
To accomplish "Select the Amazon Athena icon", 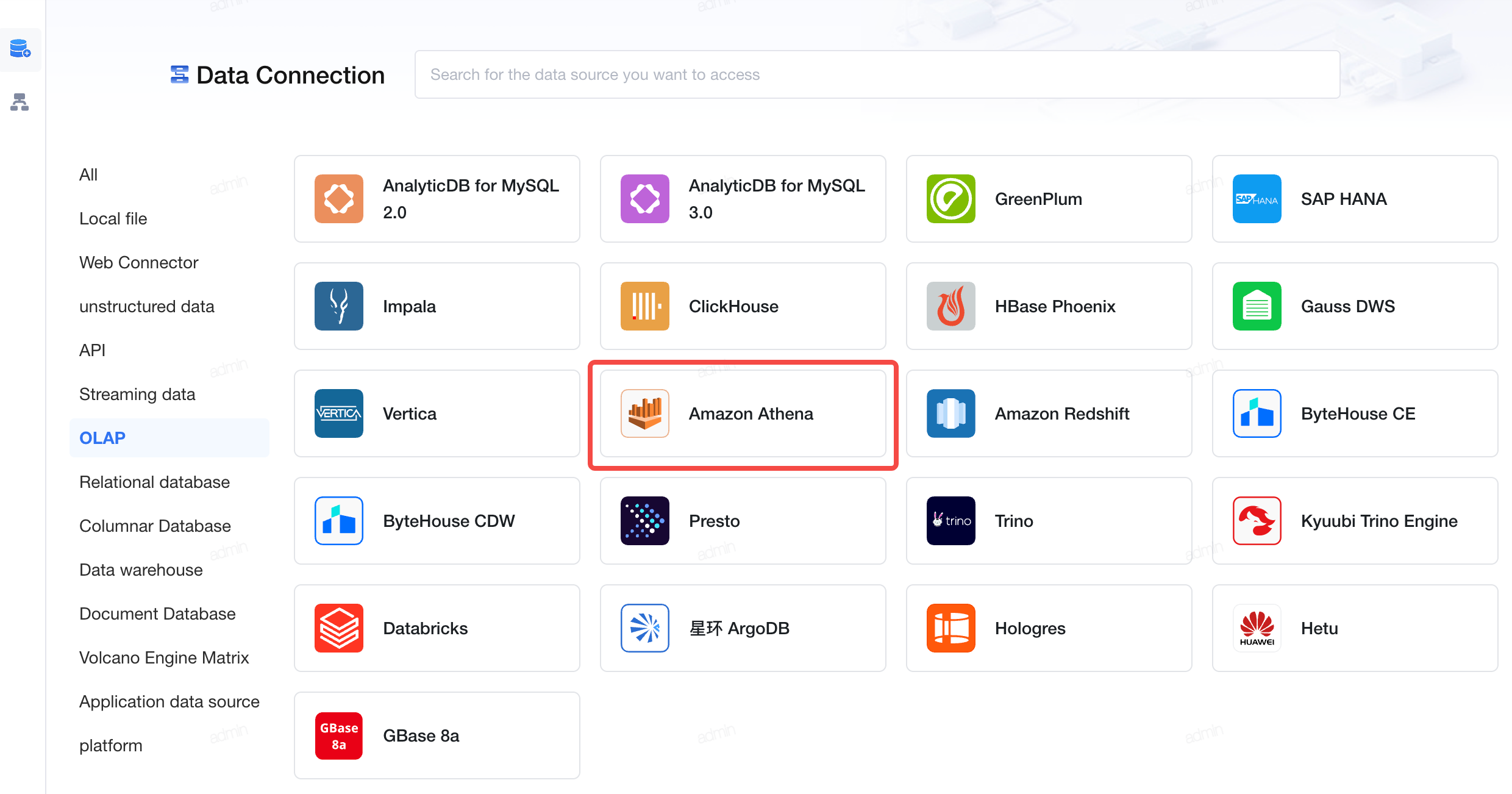I will pyautogui.click(x=644, y=413).
